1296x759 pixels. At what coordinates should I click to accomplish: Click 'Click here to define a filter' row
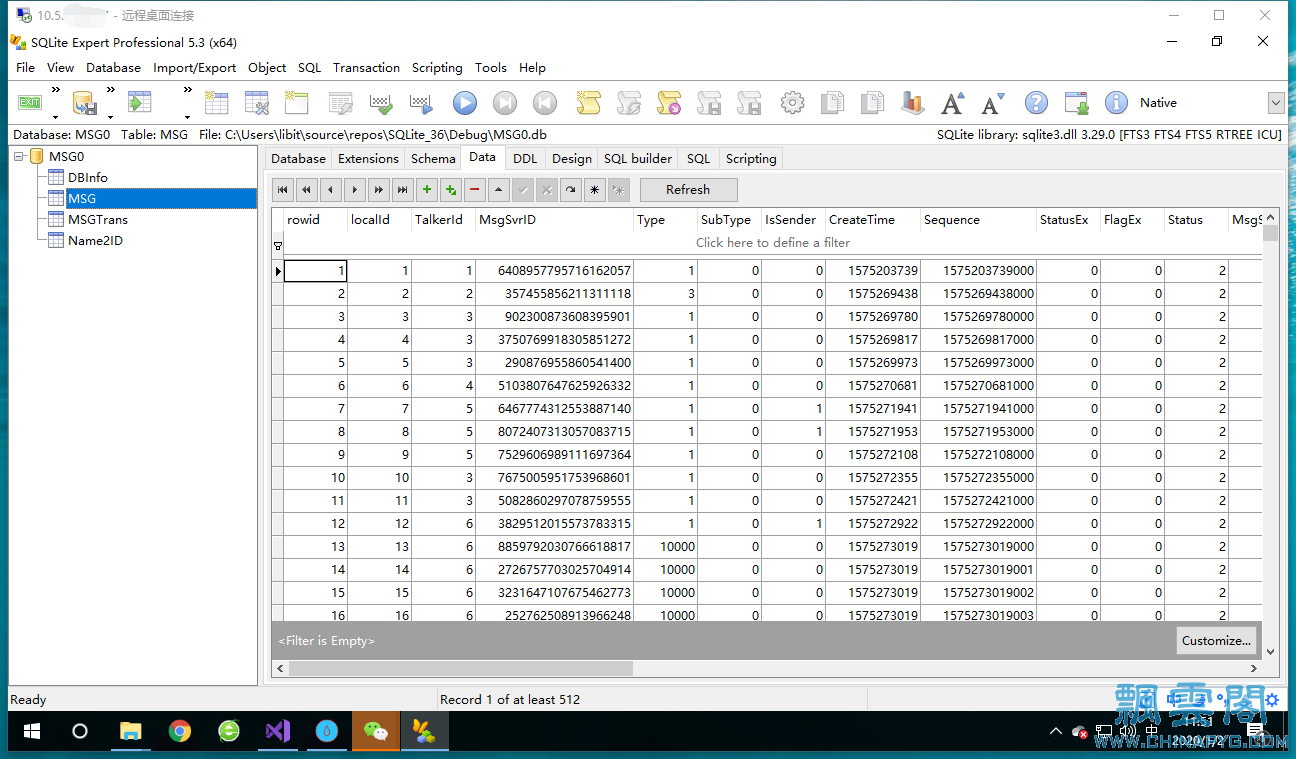pyautogui.click(x=773, y=242)
